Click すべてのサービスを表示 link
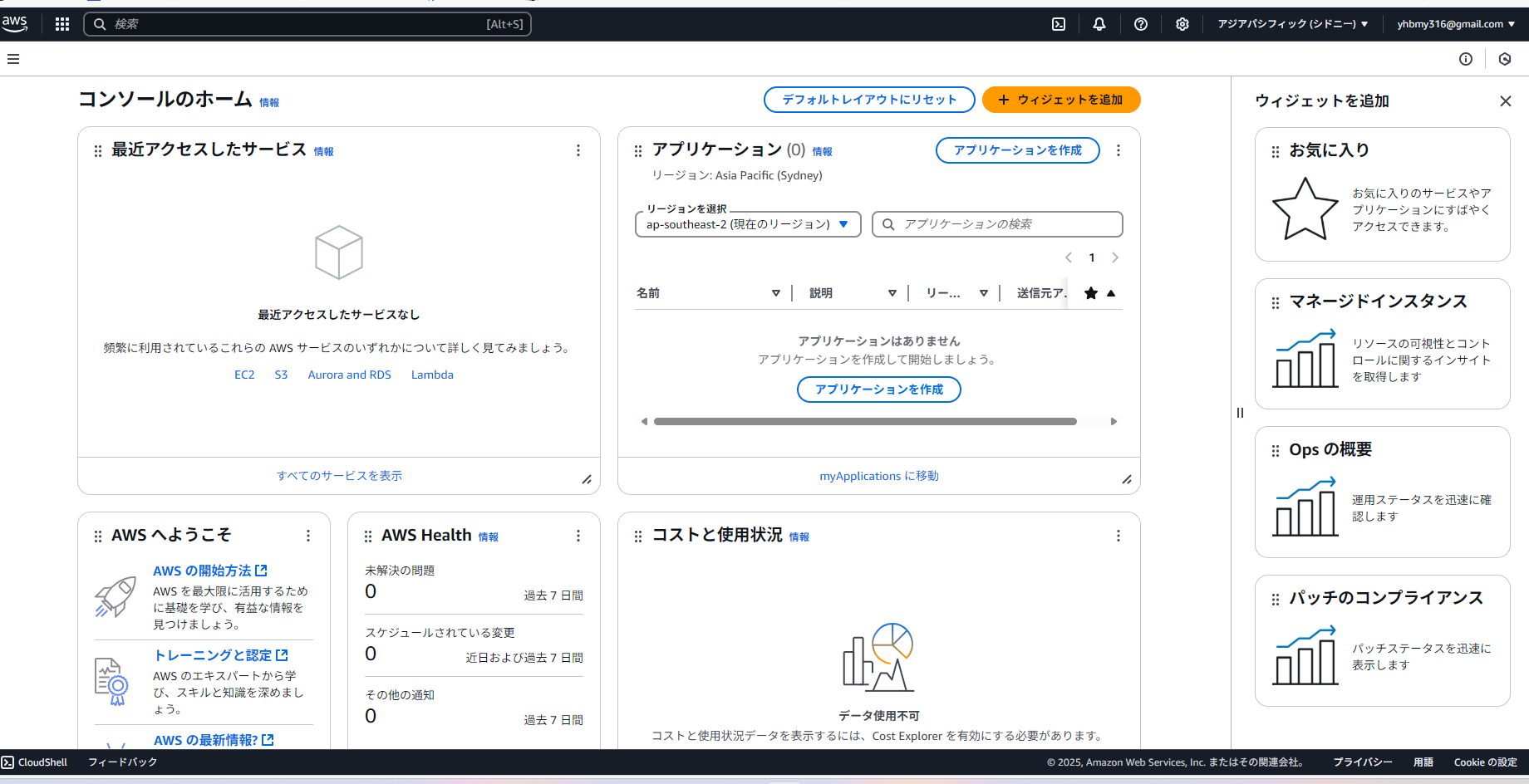 339,476
